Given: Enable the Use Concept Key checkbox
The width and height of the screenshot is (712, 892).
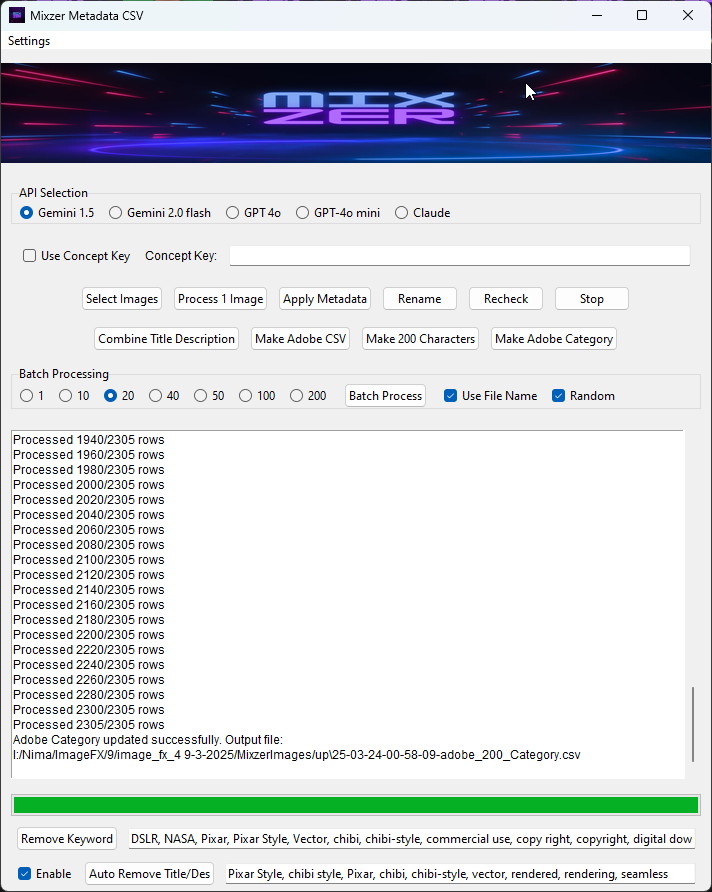Looking at the screenshot, I should click(x=30, y=256).
